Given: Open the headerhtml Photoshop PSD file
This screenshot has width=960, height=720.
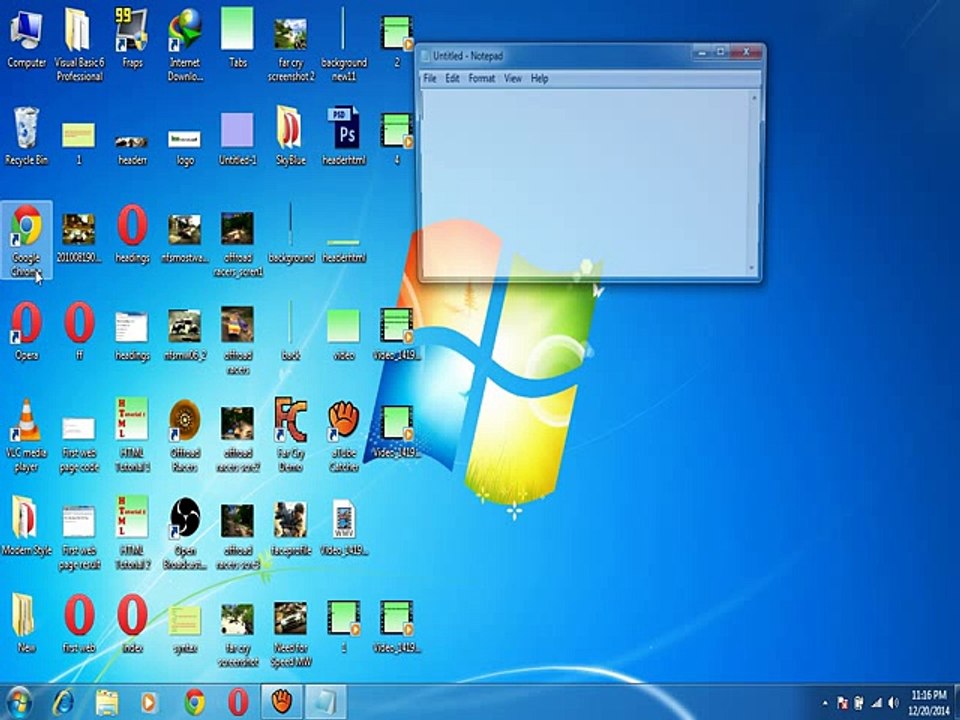Looking at the screenshot, I should click(x=343, y=136).
